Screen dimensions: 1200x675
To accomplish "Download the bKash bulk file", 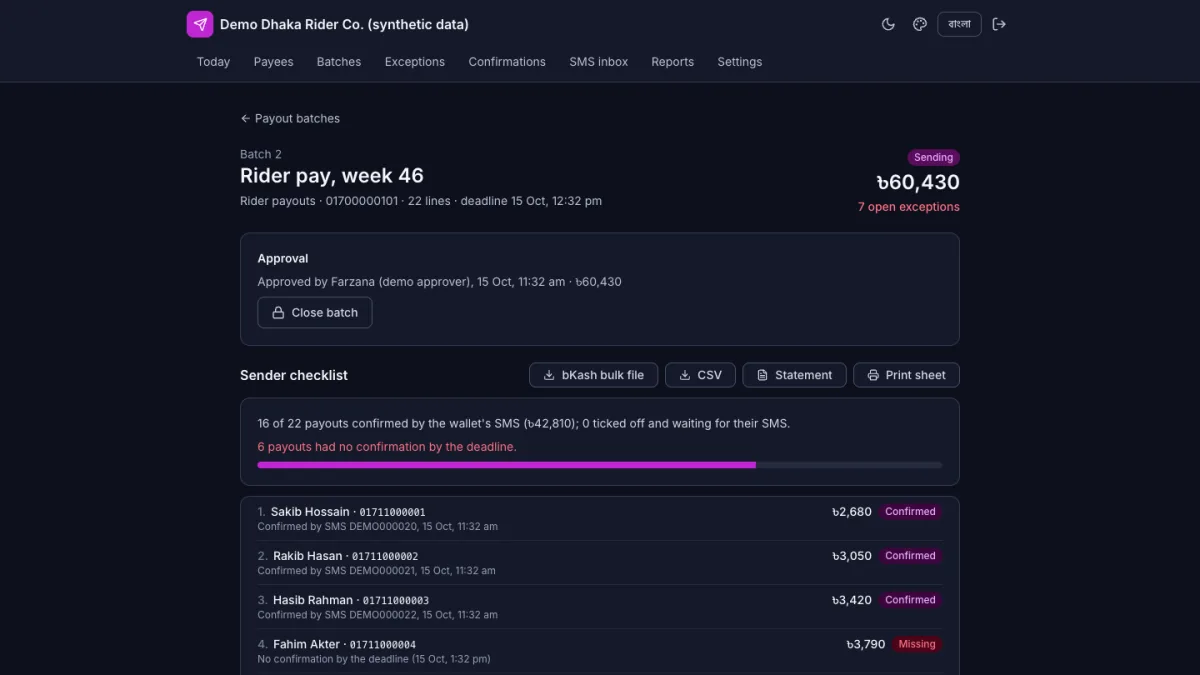I will coord(594,375).
